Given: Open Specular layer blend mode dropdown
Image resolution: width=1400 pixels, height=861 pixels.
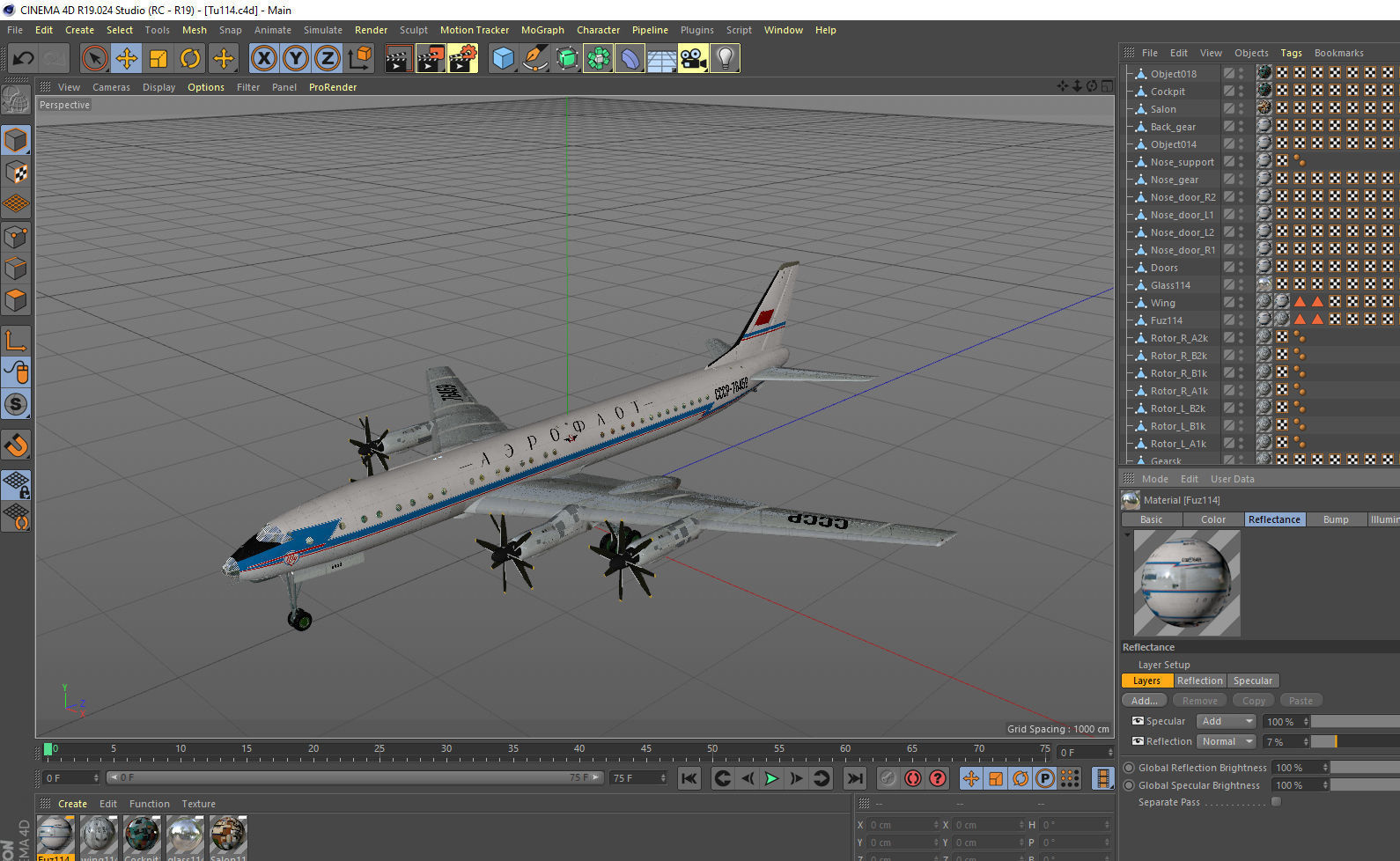Looking at the screenshot, I should (1227, 721).
